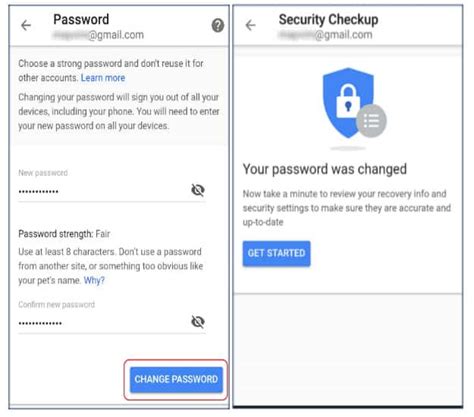Show the new password characters

198,190
